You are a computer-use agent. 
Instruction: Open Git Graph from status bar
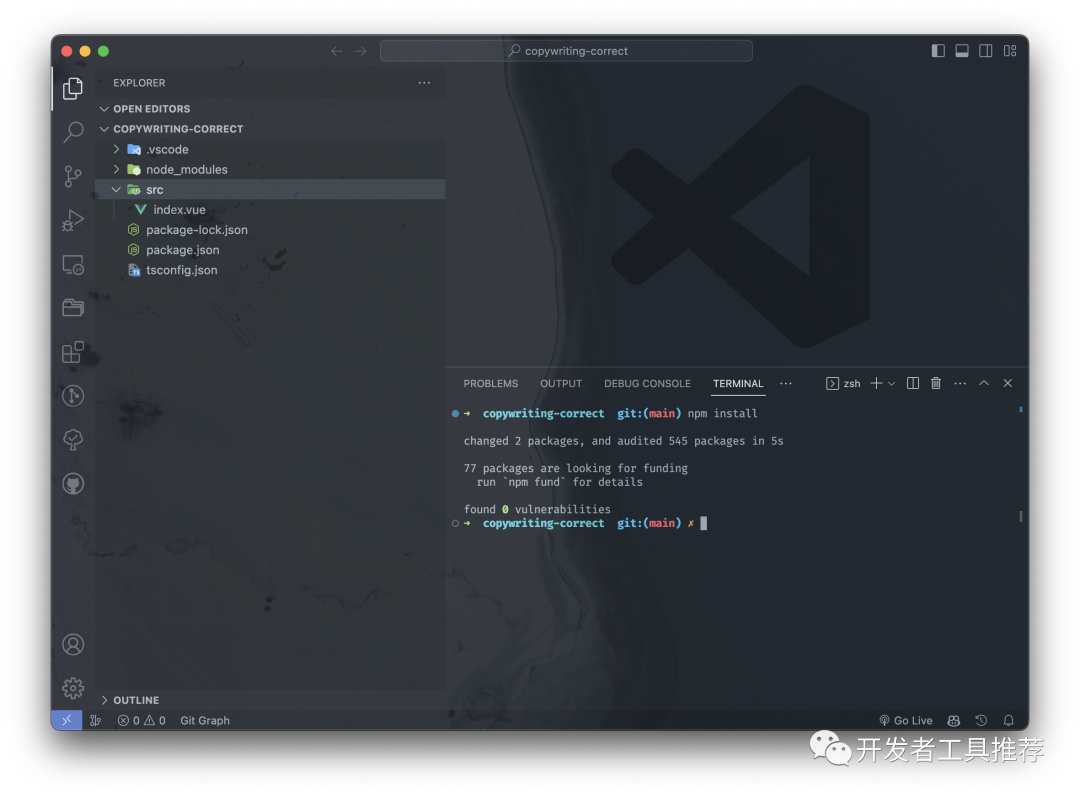click(x=205, y=720)
